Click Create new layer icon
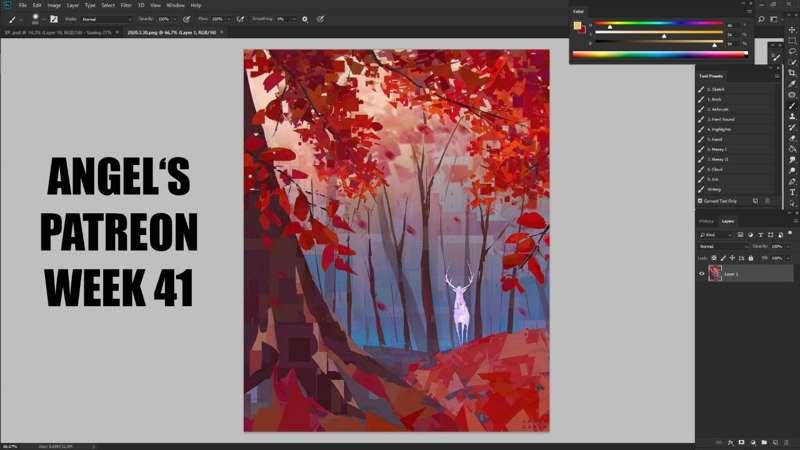This screenshot has width=800, height=450. pos(775,442)
